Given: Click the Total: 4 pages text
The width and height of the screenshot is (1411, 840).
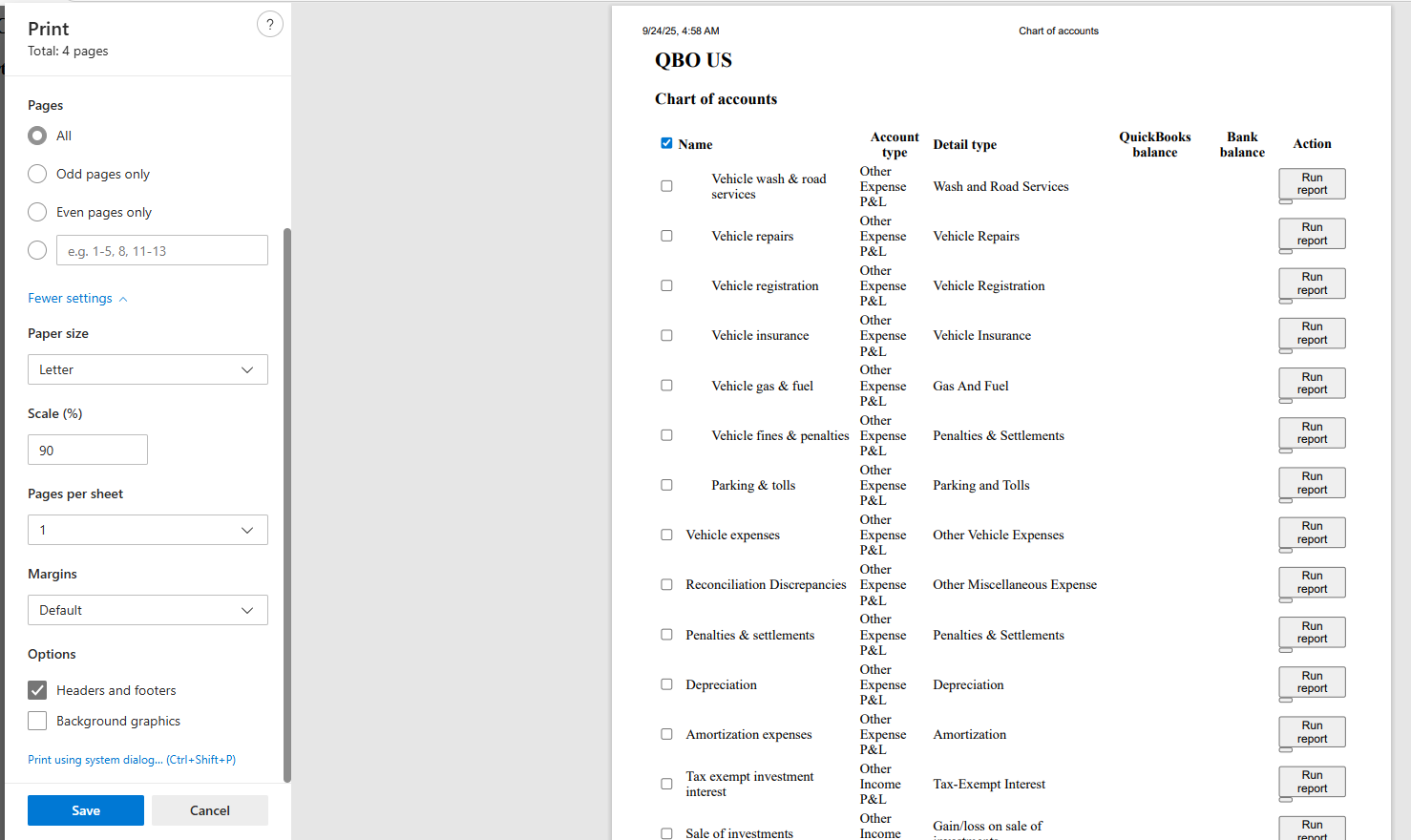Looking at the screenshot, I should tap(68, 51).
